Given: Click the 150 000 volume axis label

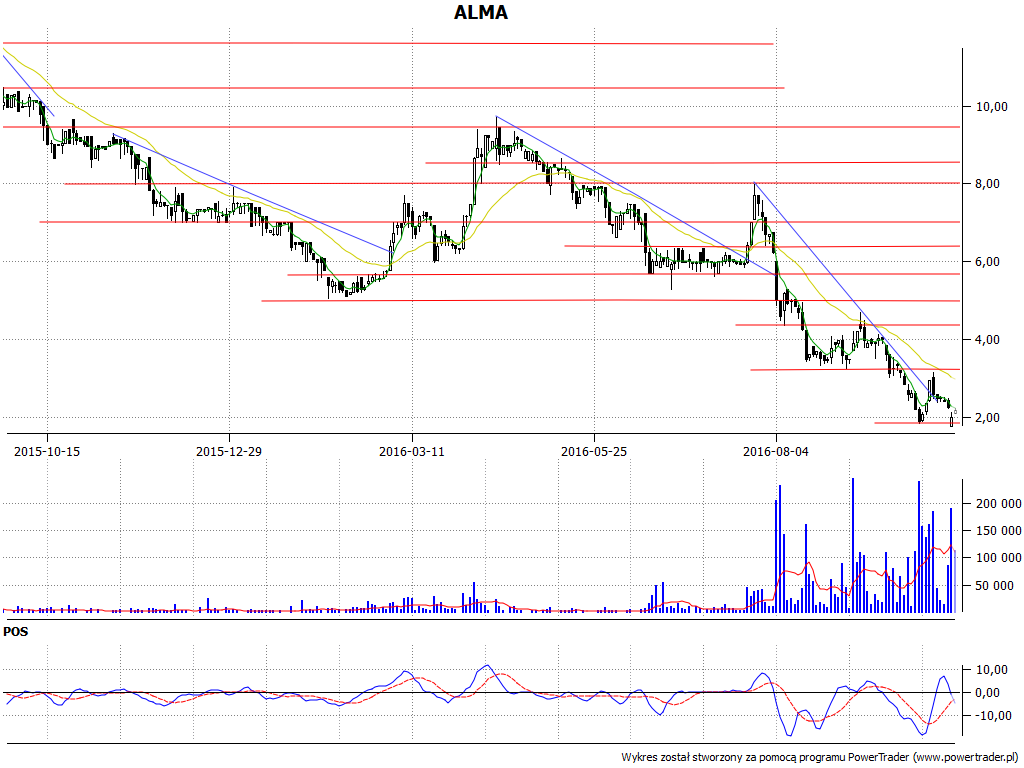Looking at the screenshot, I should pos(999,531).
